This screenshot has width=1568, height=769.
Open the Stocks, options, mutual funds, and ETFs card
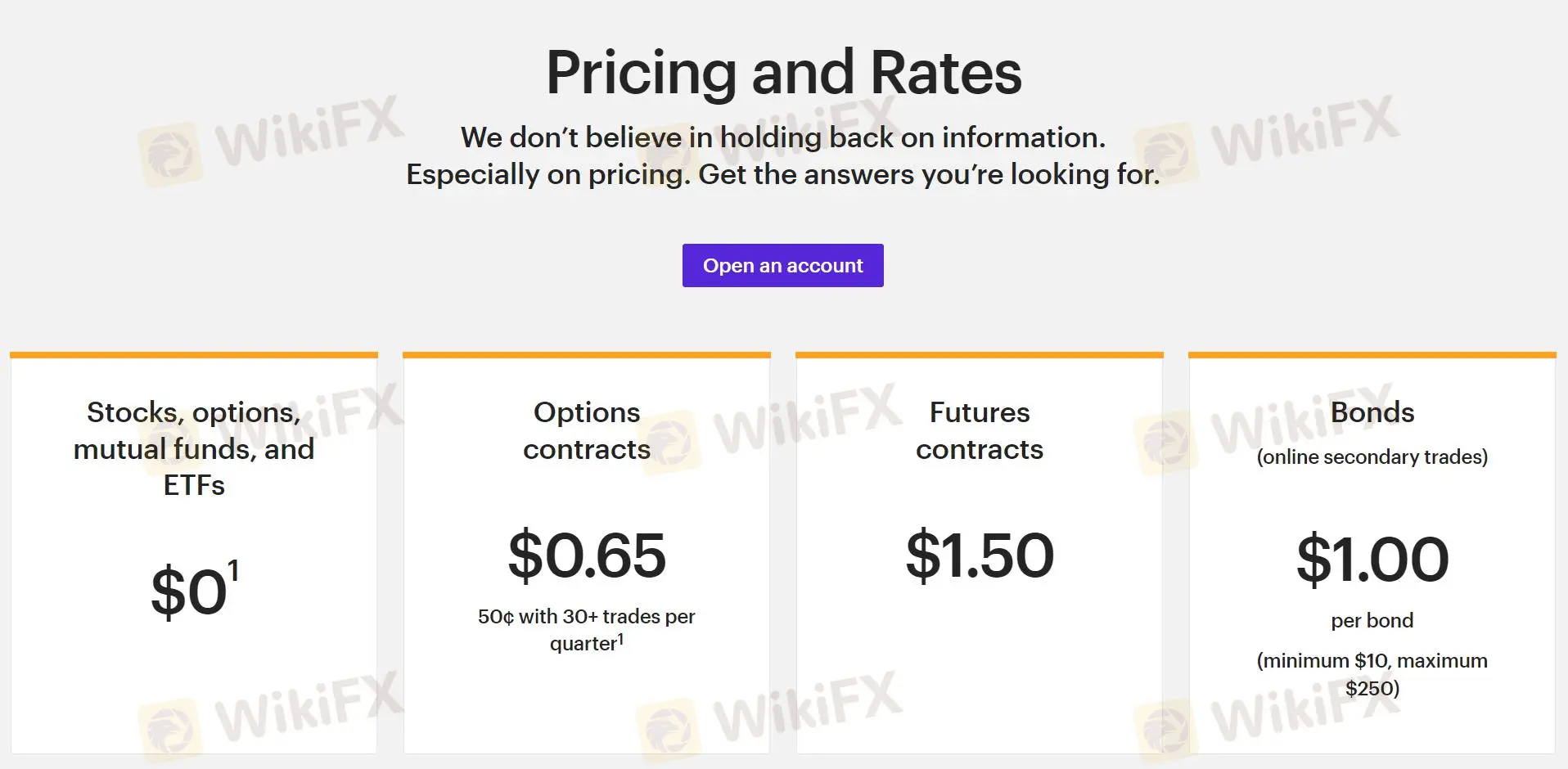point(194,553)
